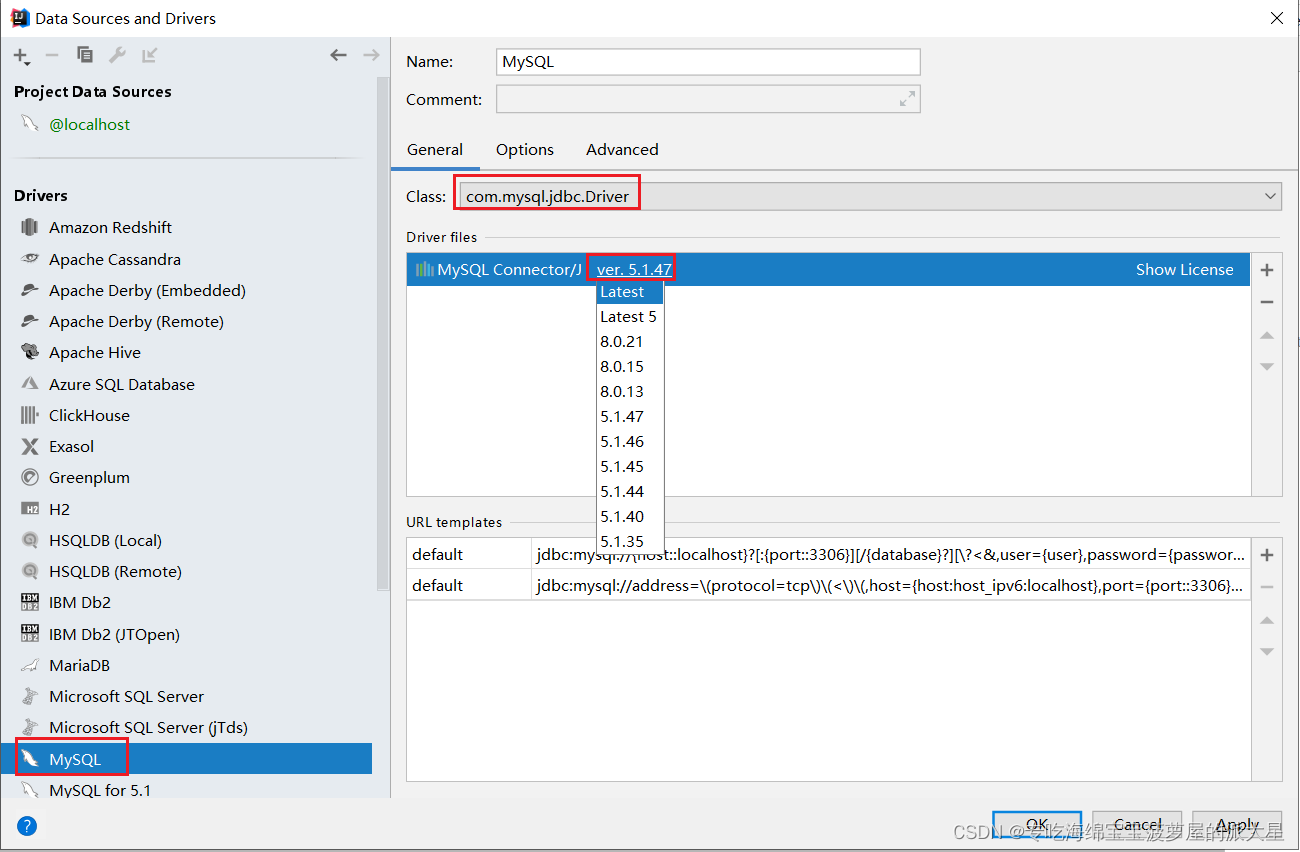Navigate forward with right arrow
The width and height of the screenshot is (1300, 852).
[371, 56]
